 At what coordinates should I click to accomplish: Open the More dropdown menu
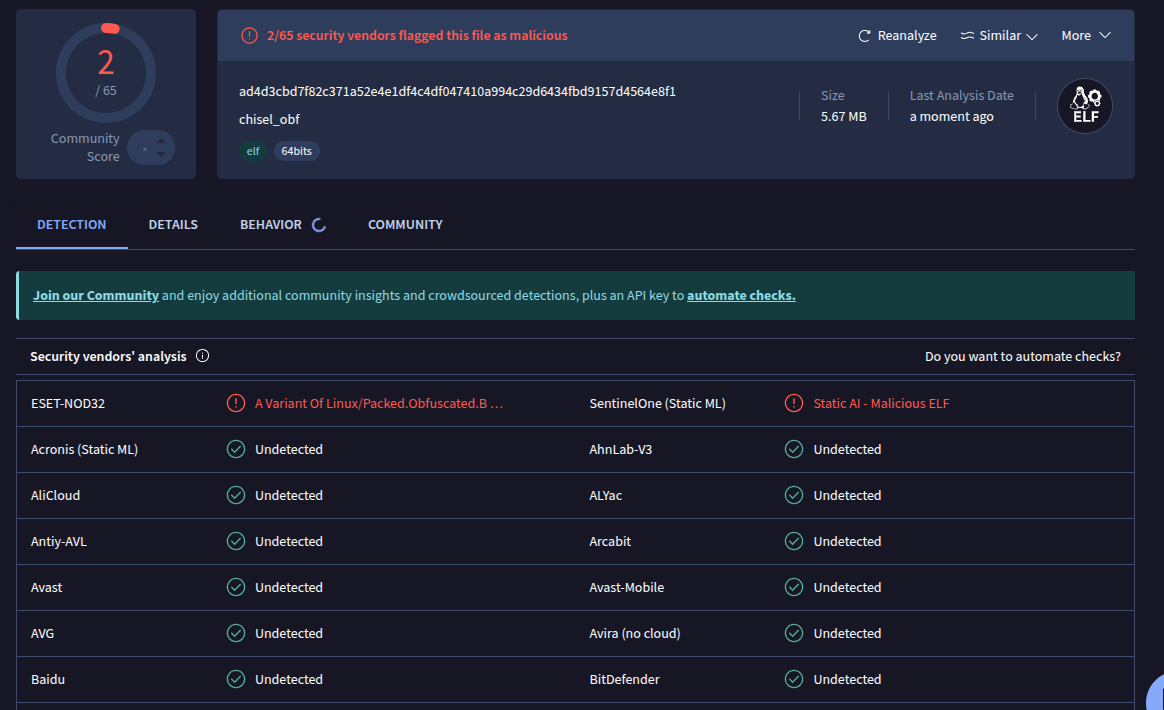(x=1085, y=36)
